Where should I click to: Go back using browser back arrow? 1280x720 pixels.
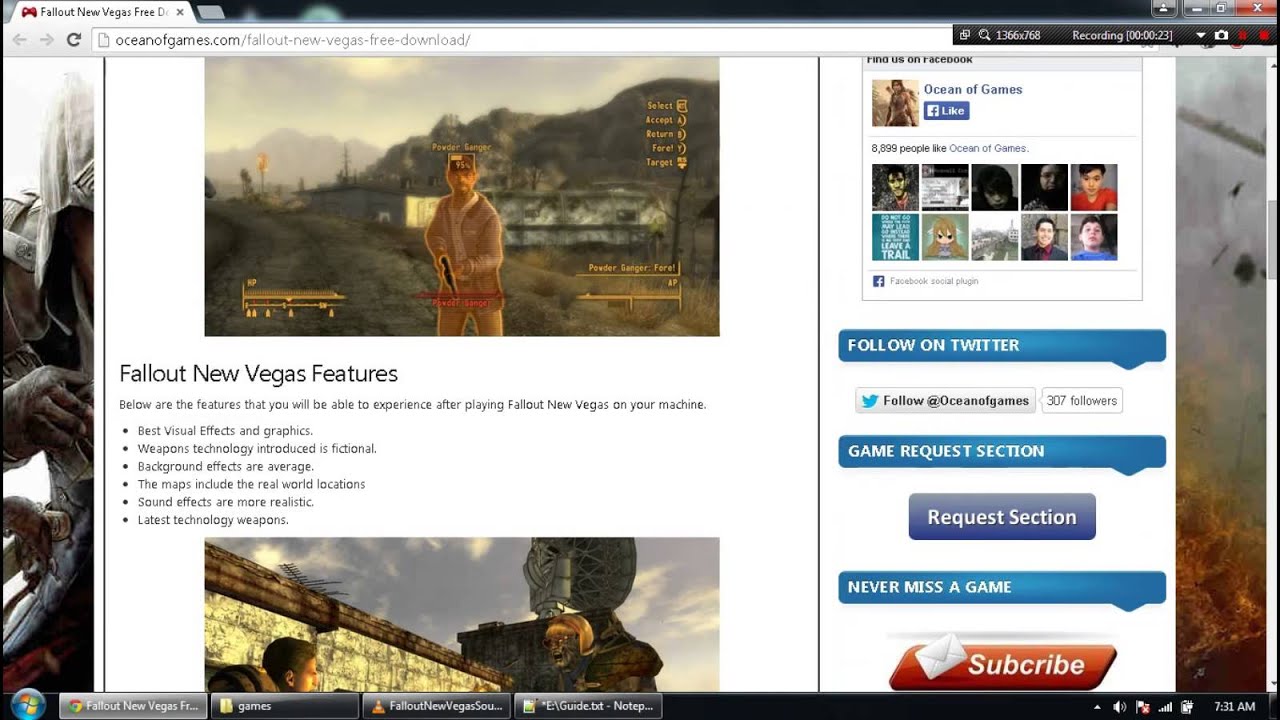pyautogui.click(x=19, y=40)
